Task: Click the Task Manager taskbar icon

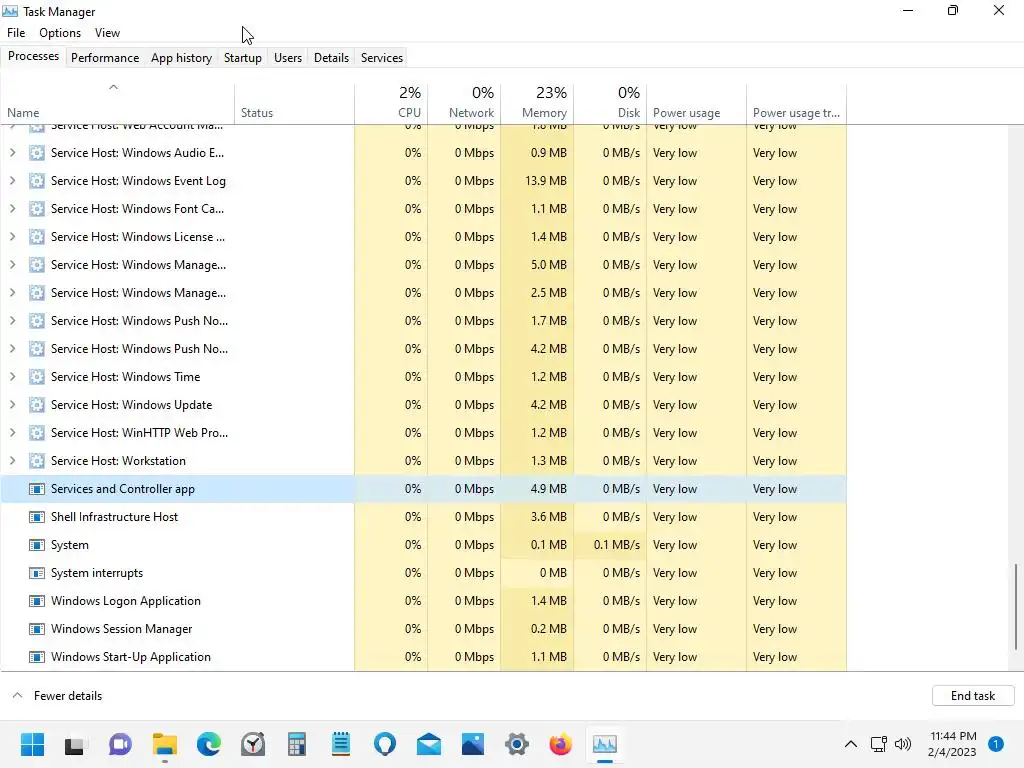Action: click(x=605, y=744)
